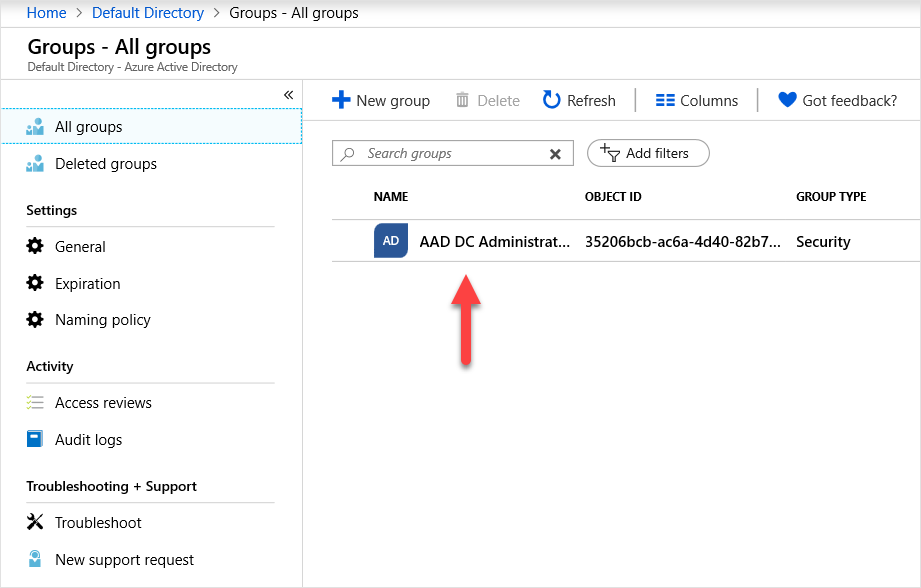Focus the Search groups input field
921x588 pixels.
click(x=452, y=153)
